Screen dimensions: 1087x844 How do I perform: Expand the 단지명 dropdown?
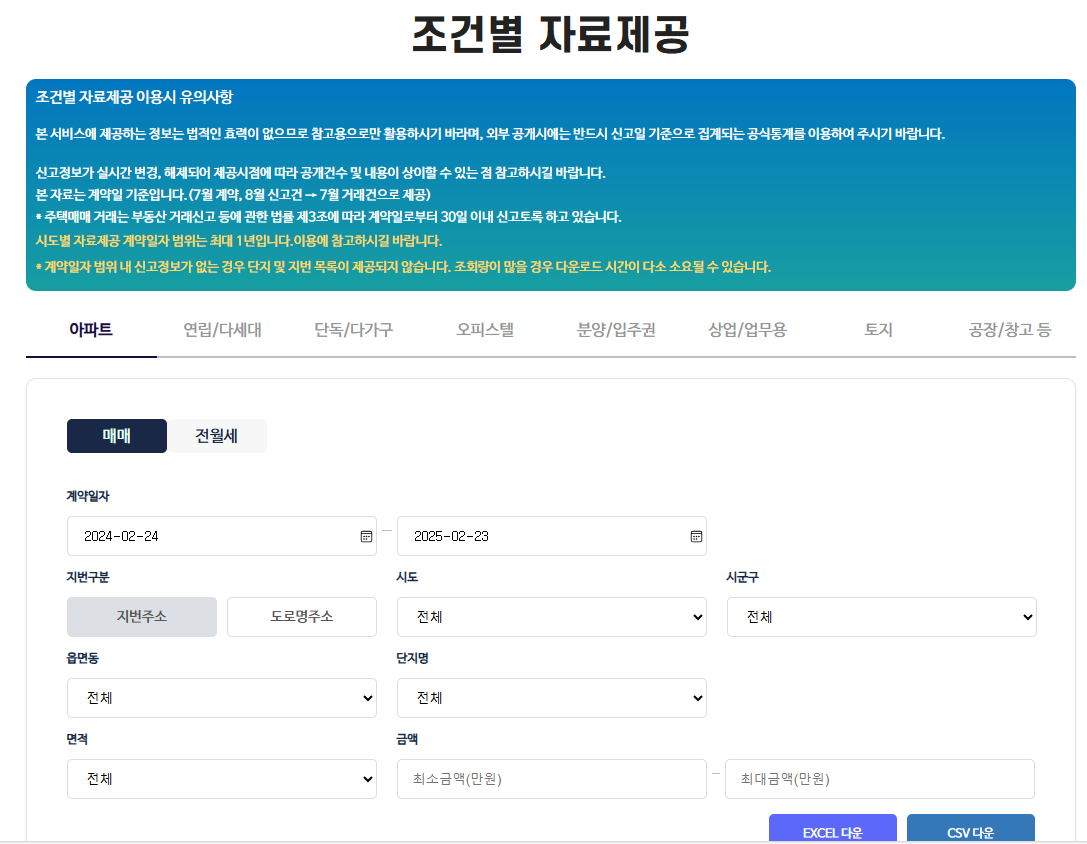click(551, 698)
